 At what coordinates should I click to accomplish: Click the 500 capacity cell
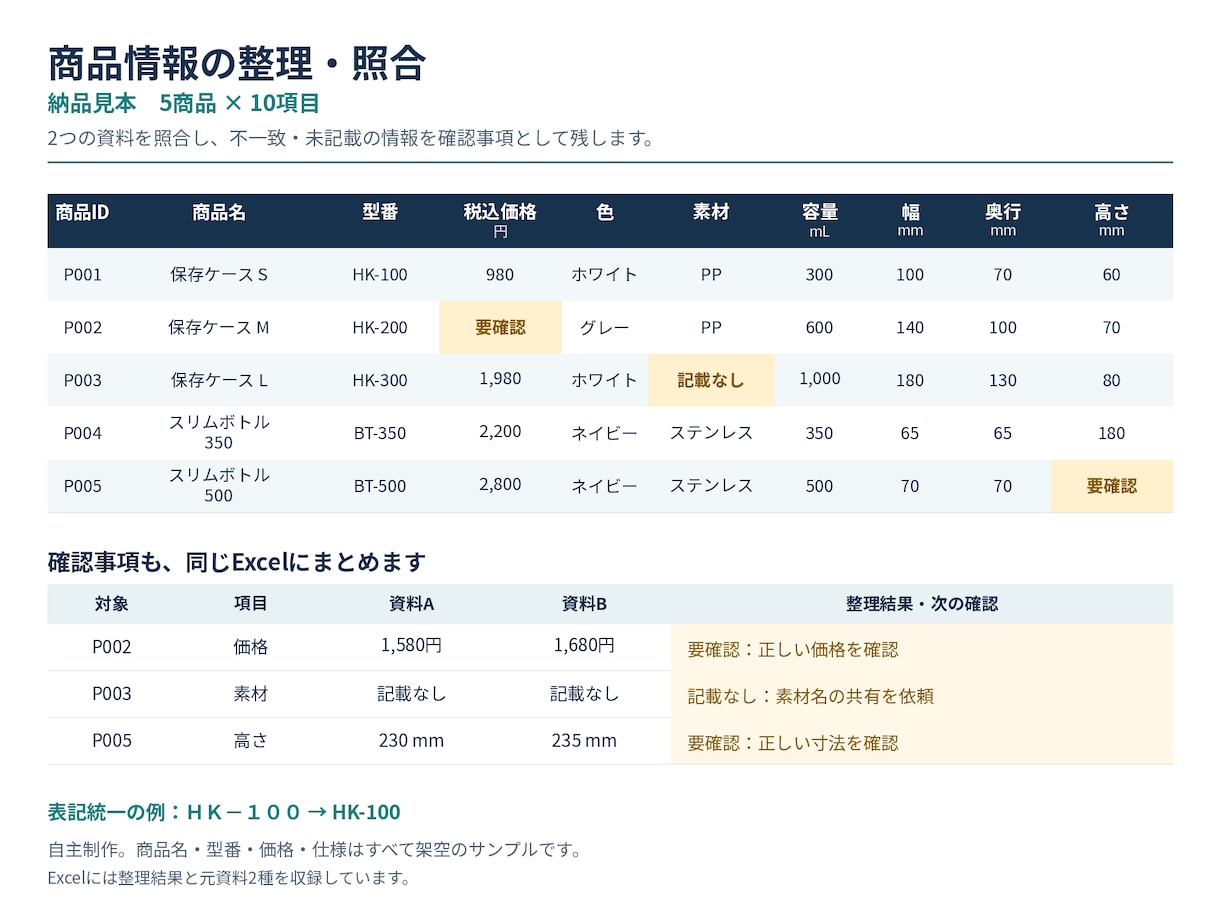coord(819,487)
